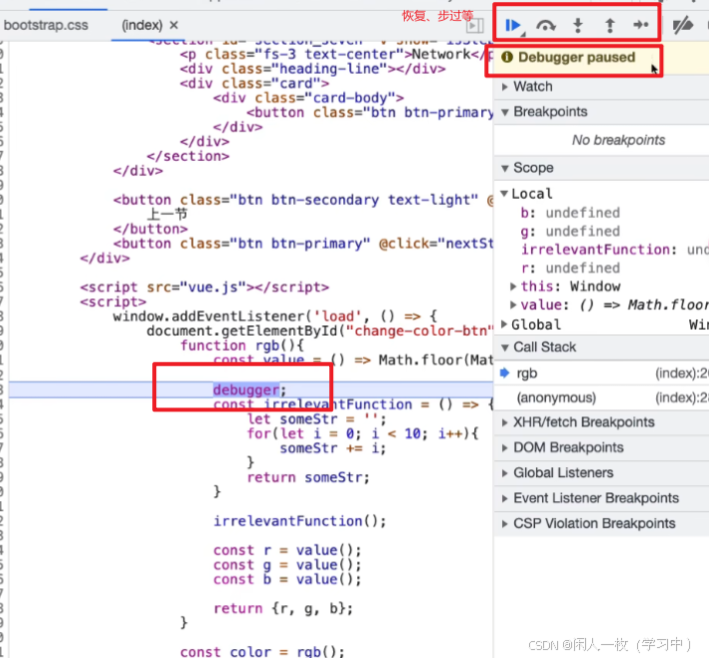The width and height of the screenshot is (709, 658).
Task: Expand XHR/fetch Breakpoints section
Action: coord(505,423)
